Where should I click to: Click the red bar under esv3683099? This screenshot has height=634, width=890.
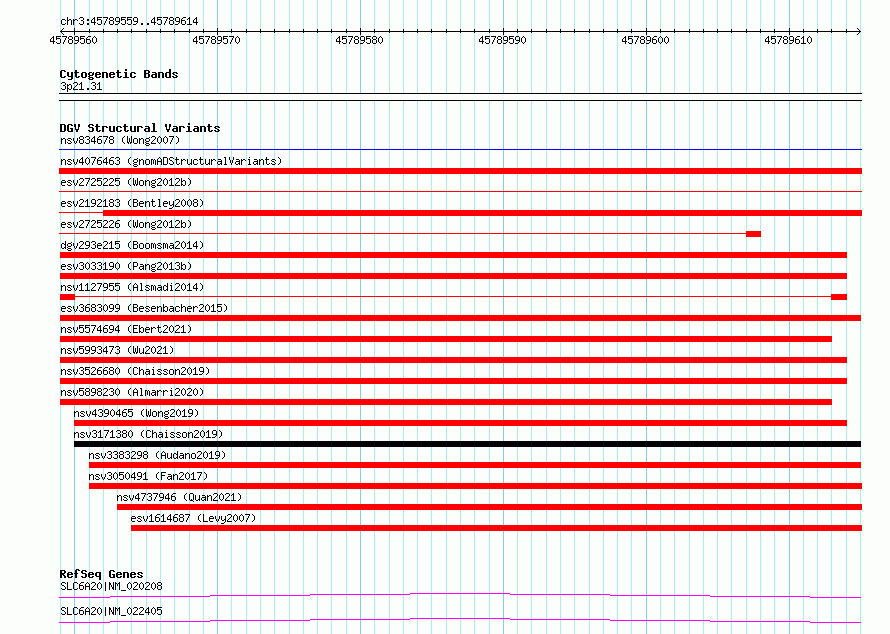[x=460, y=318]
